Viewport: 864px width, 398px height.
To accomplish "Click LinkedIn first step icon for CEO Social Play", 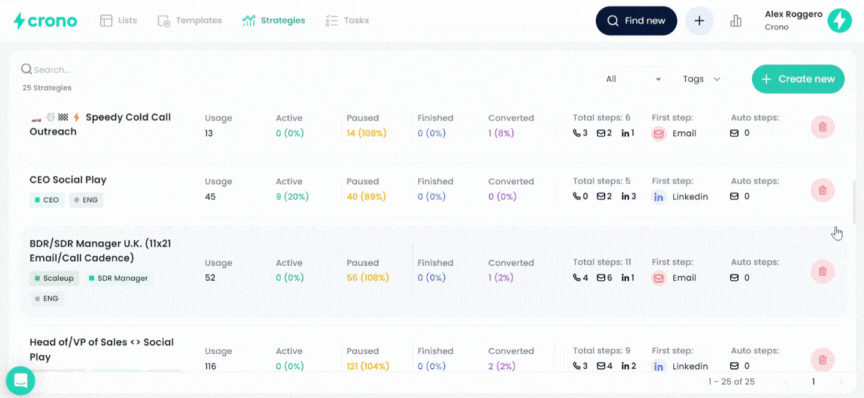I will (658, 197).
